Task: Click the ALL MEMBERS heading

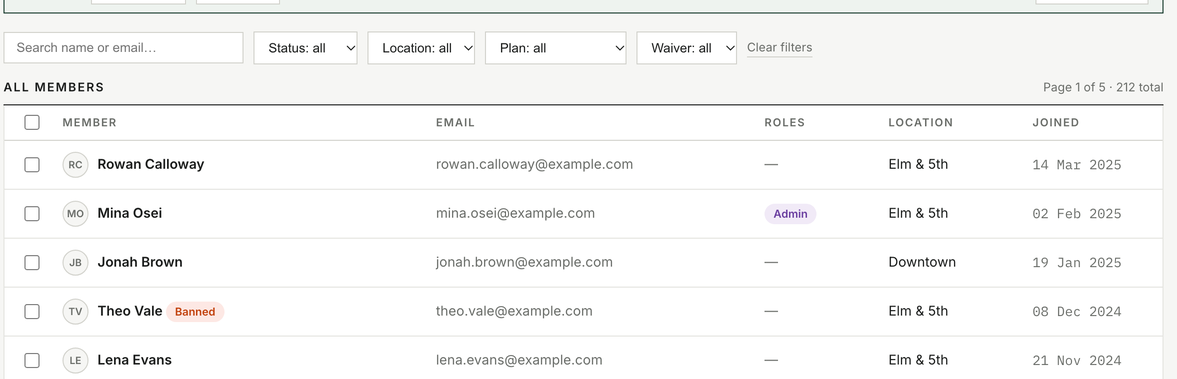Action: (54, 87)
